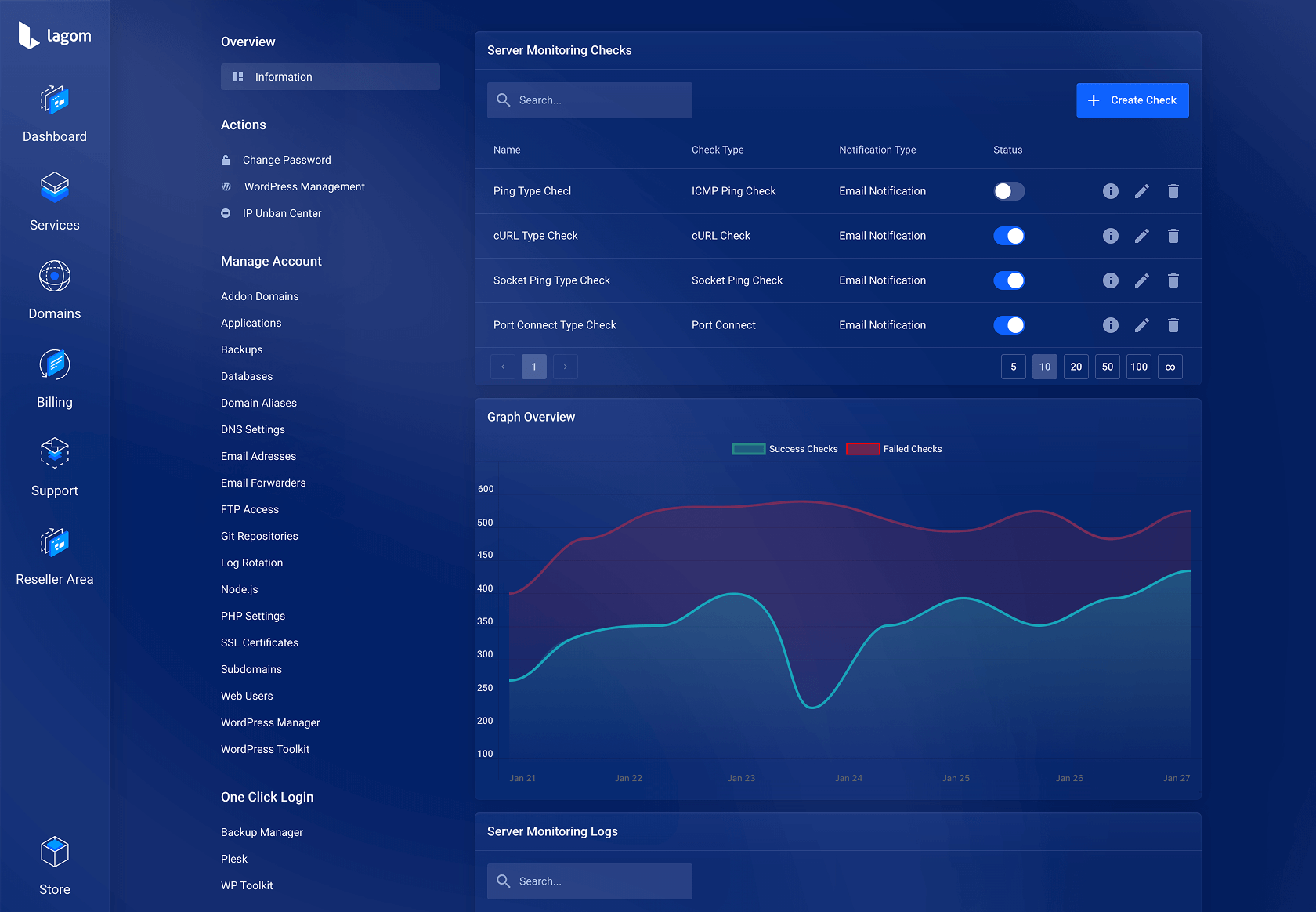
Task: Open WP Toolkit one-click login
Action: click(247, 885)
